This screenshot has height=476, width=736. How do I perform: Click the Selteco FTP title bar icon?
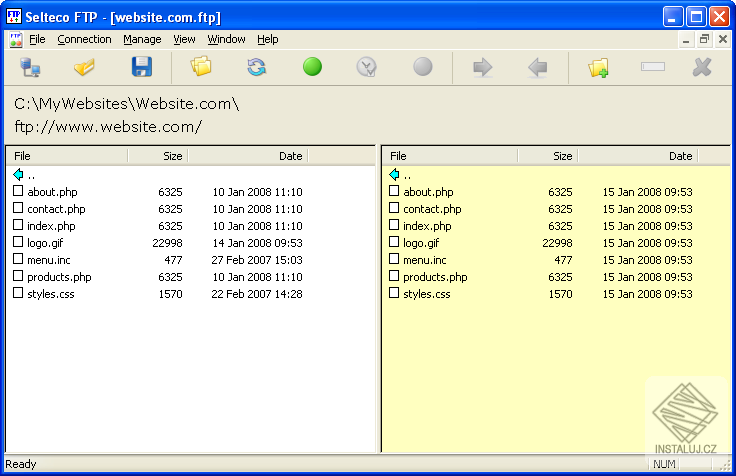click(14, 16)
